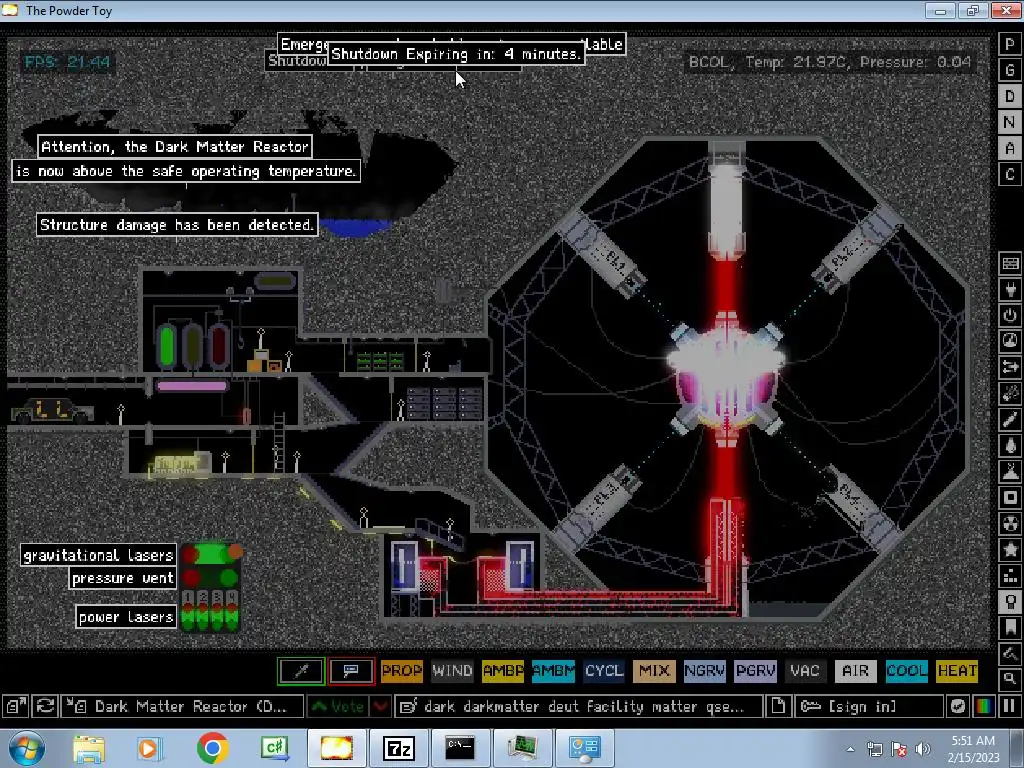Open renderer options rainbow icon

coord(984,706)
